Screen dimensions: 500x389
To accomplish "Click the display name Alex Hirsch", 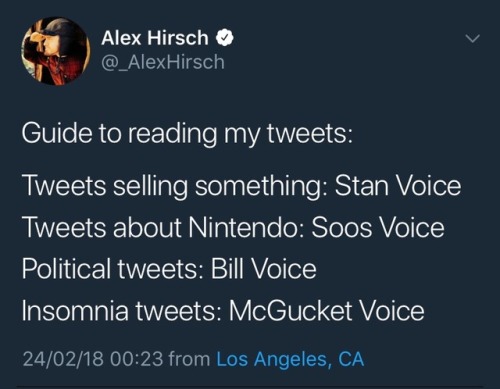I will pos(155,37).
